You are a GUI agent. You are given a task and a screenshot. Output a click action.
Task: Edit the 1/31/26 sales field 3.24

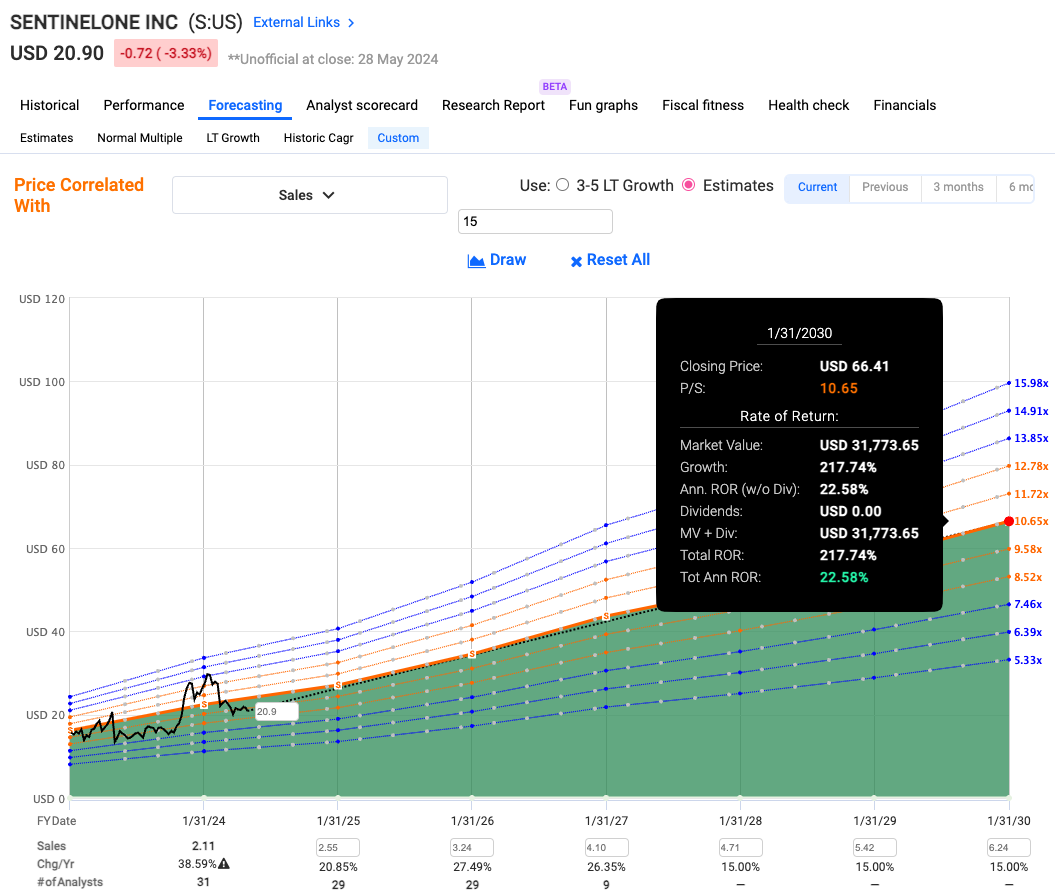tap(472, 848)
